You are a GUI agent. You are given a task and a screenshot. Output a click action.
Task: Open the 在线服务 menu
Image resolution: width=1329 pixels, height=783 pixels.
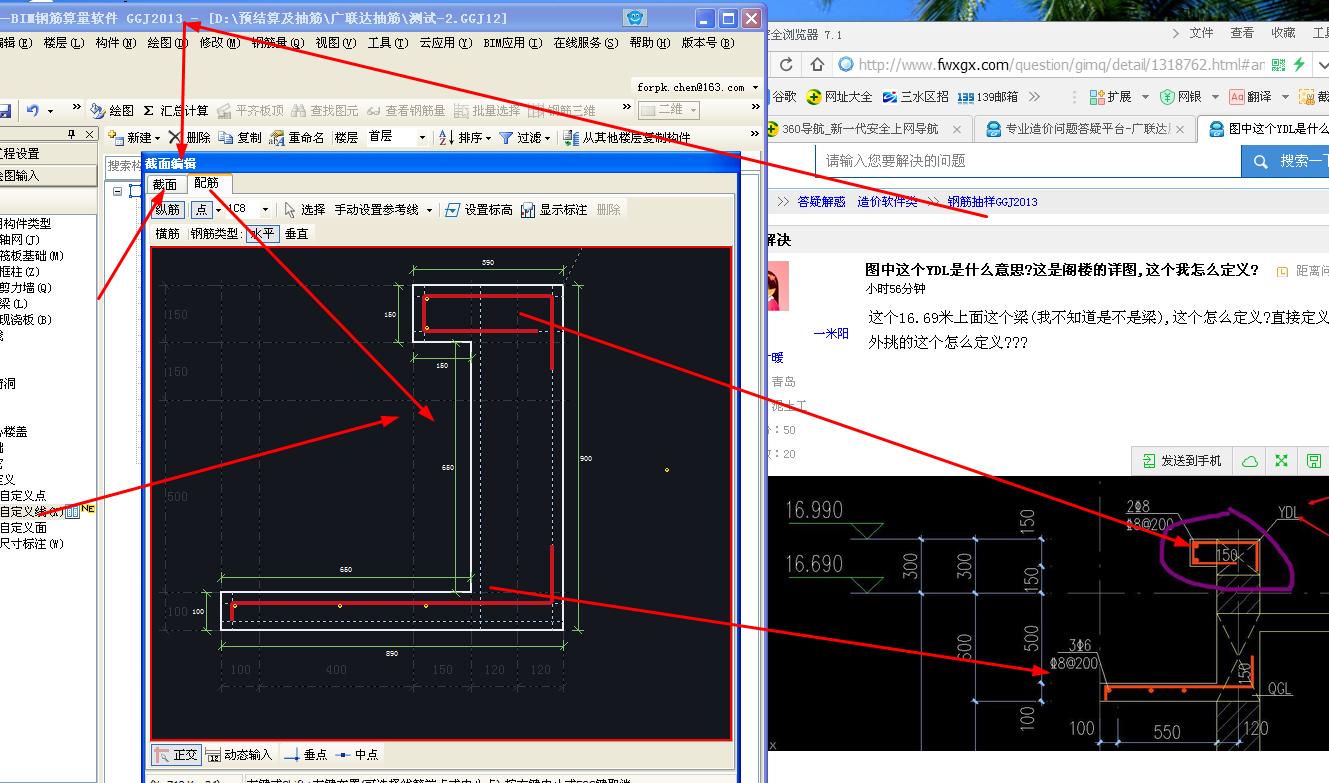click(x=586, y=43)
